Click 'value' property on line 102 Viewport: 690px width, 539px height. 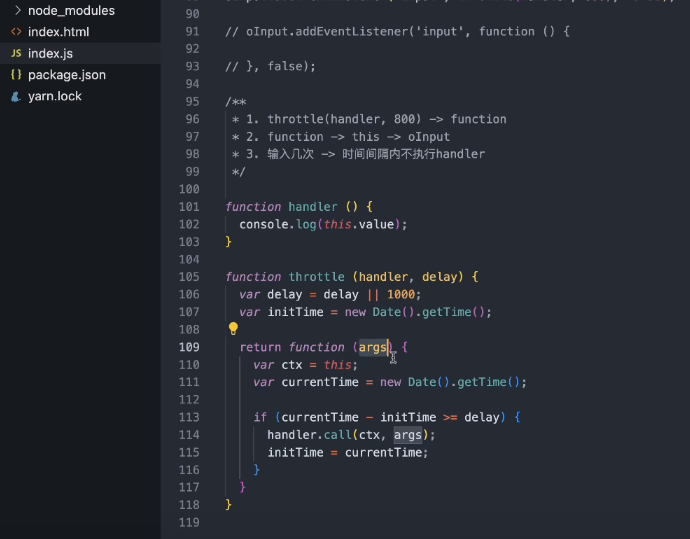(x=376, y=224)
